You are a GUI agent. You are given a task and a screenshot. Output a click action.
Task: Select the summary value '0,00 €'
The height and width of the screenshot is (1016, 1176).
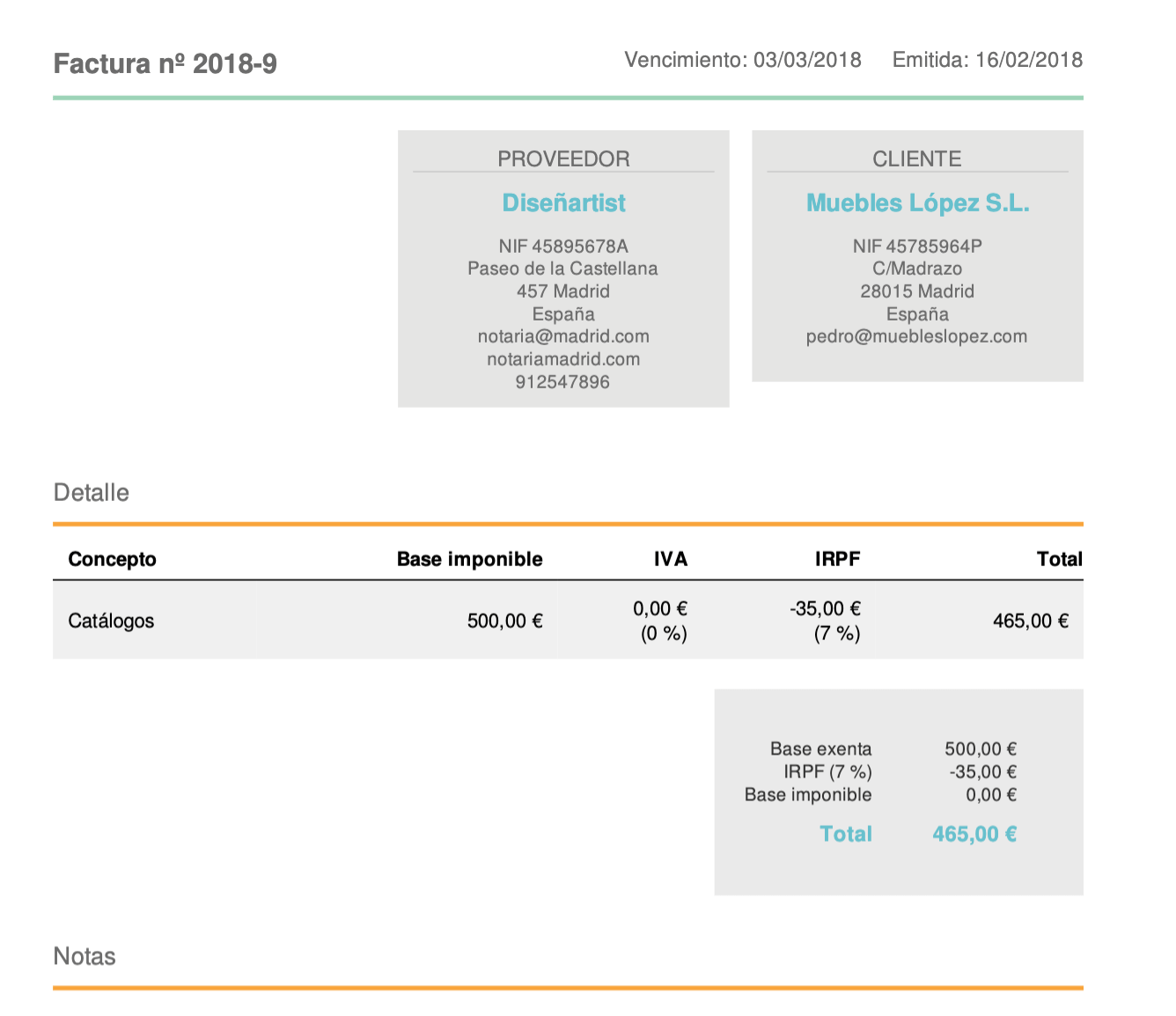coord(991,795)
